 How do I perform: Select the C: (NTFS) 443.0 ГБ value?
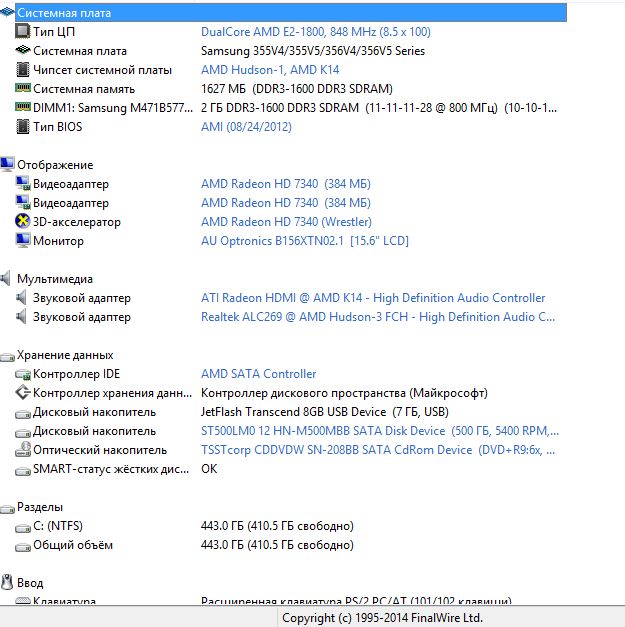click(277, 526)
